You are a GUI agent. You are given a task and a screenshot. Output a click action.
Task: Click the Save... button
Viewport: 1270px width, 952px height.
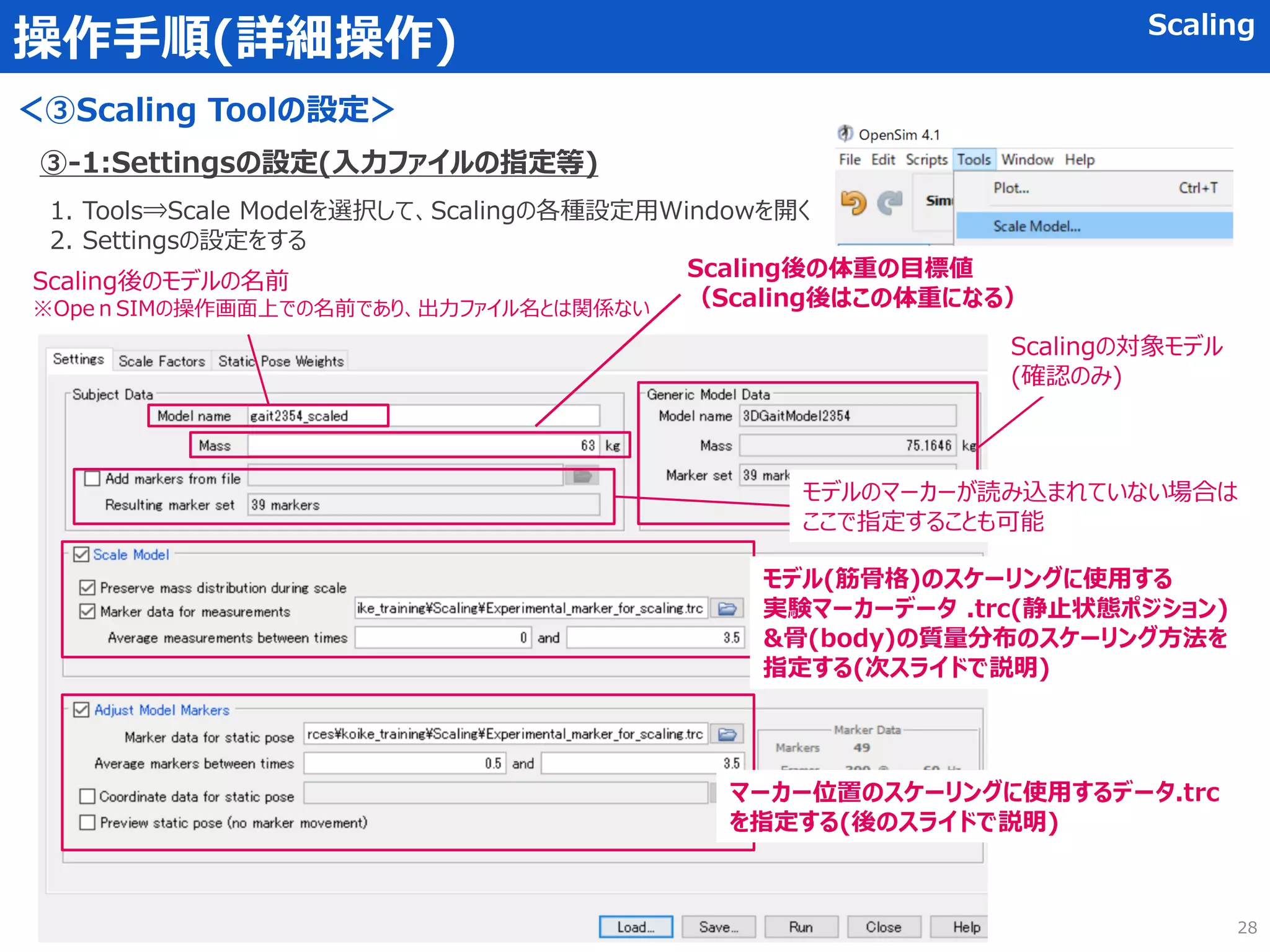tap(719, 927)
